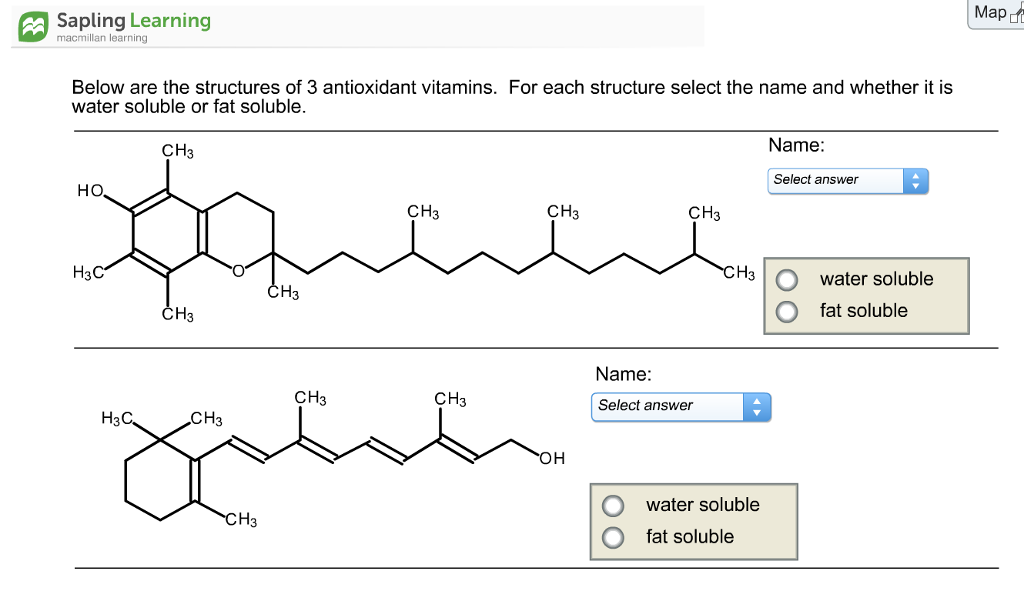Viewport: 1024px width, 591px height.
Task: Click the ring oxygen atom in first structure
Action: 238,270
